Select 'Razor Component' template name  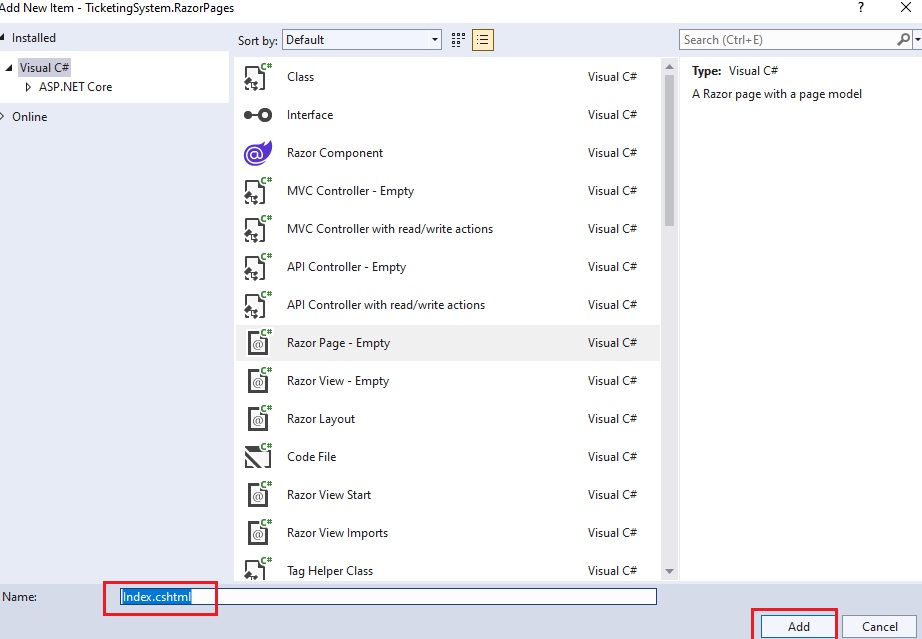(x=335, y=153)
